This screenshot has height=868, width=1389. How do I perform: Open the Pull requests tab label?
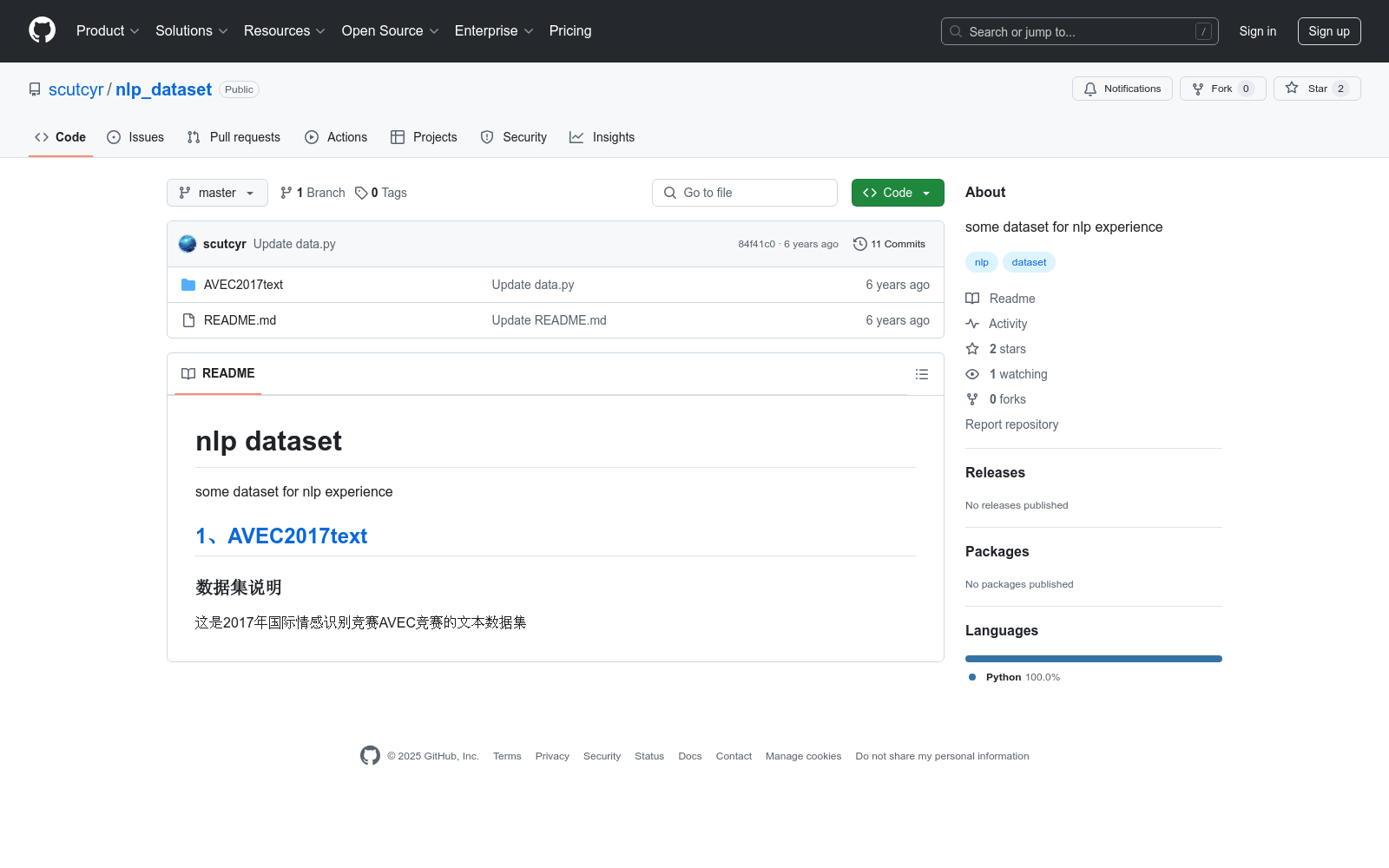point(245,137)
